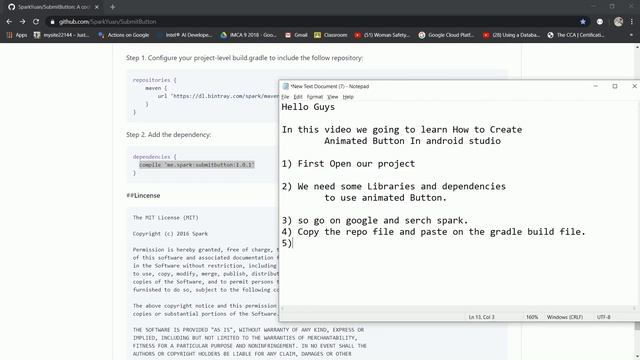
Task: Click the 'Step 2. Add the dependency' text
Action: tap(168, 135)
